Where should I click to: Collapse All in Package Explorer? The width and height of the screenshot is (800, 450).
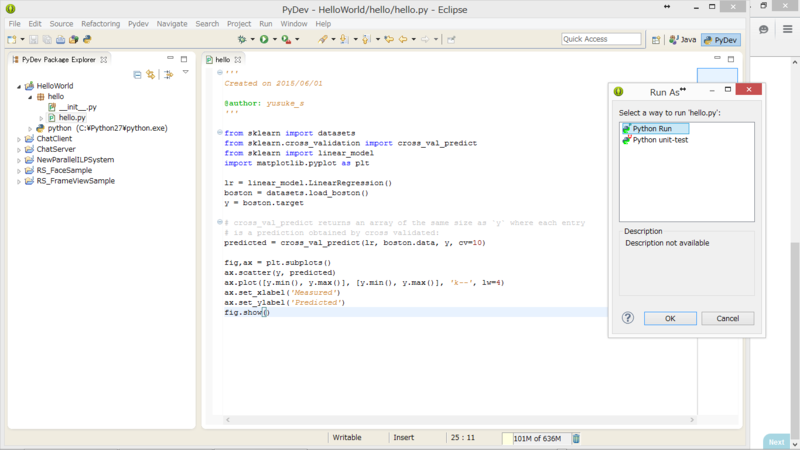point(137,75)
